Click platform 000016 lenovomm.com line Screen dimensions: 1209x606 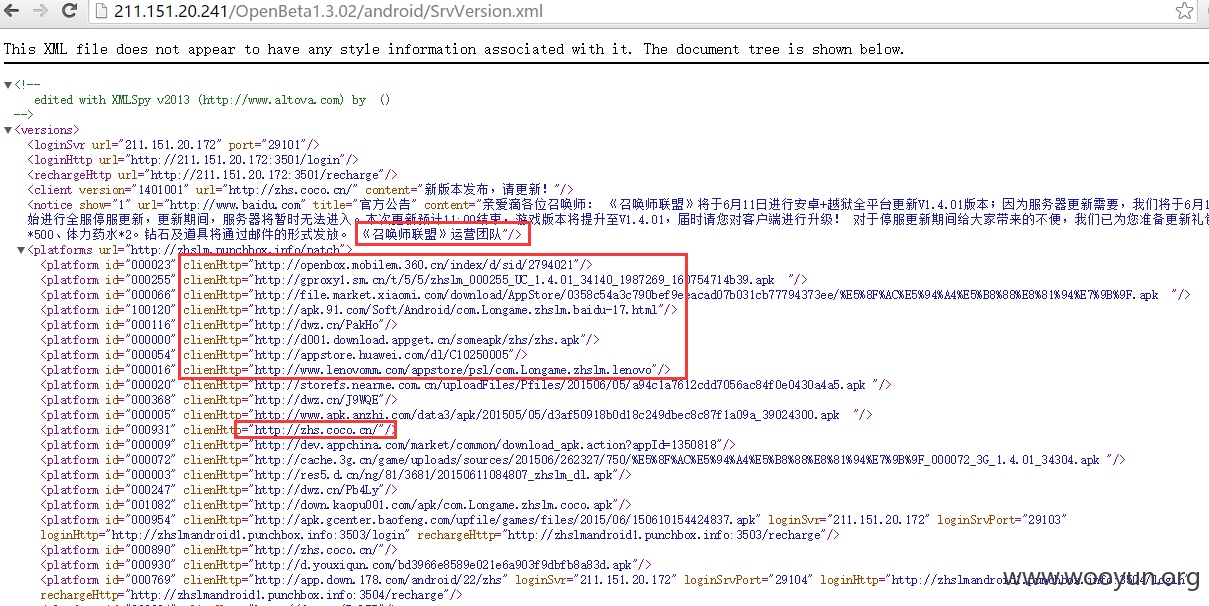click(x=354, y=370)
